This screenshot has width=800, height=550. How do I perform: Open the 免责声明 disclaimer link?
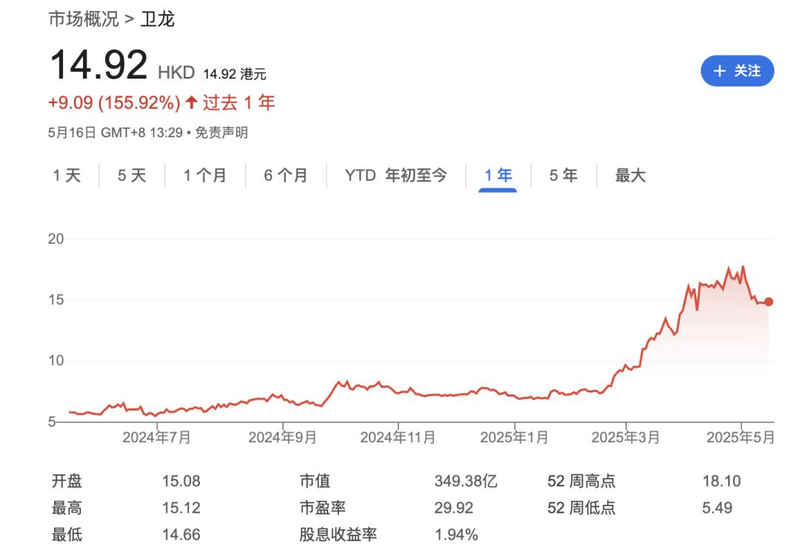pyautogui.click(x=221, y=132)
